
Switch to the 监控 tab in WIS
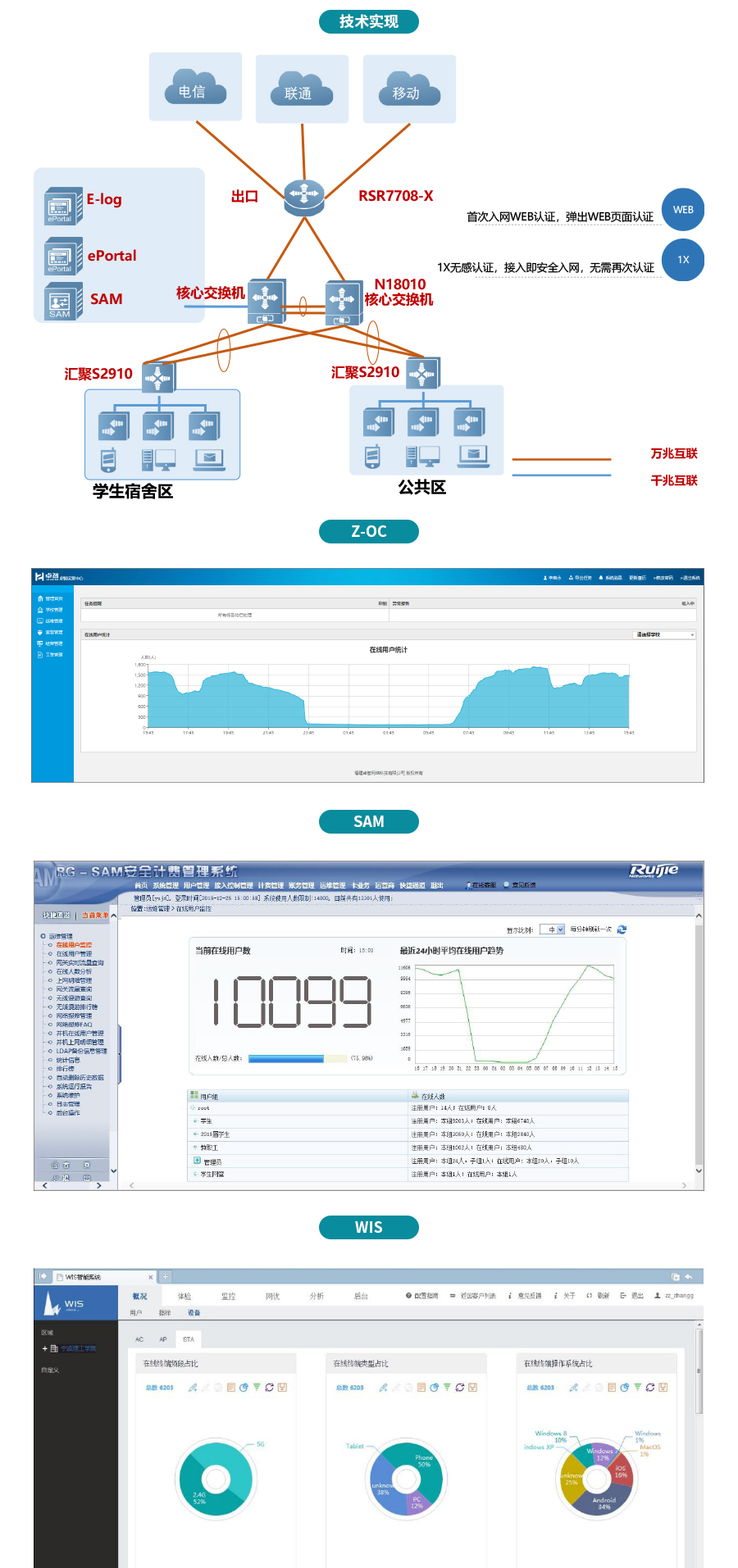(228, 1296)
